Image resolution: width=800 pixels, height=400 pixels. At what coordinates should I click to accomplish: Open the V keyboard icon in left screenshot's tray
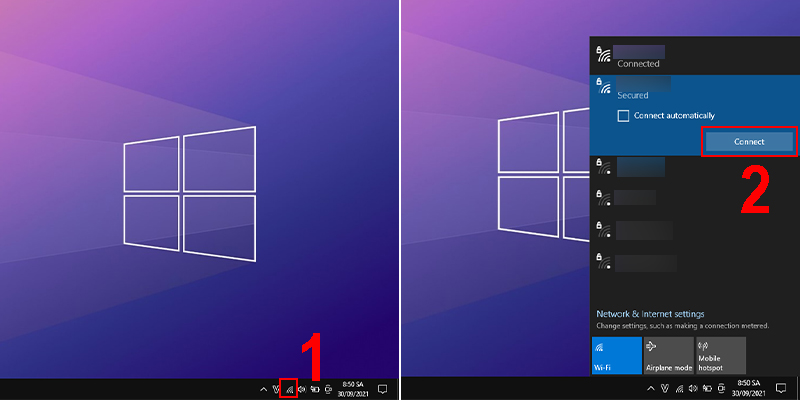pyautogui.click(x=276, y=389)
